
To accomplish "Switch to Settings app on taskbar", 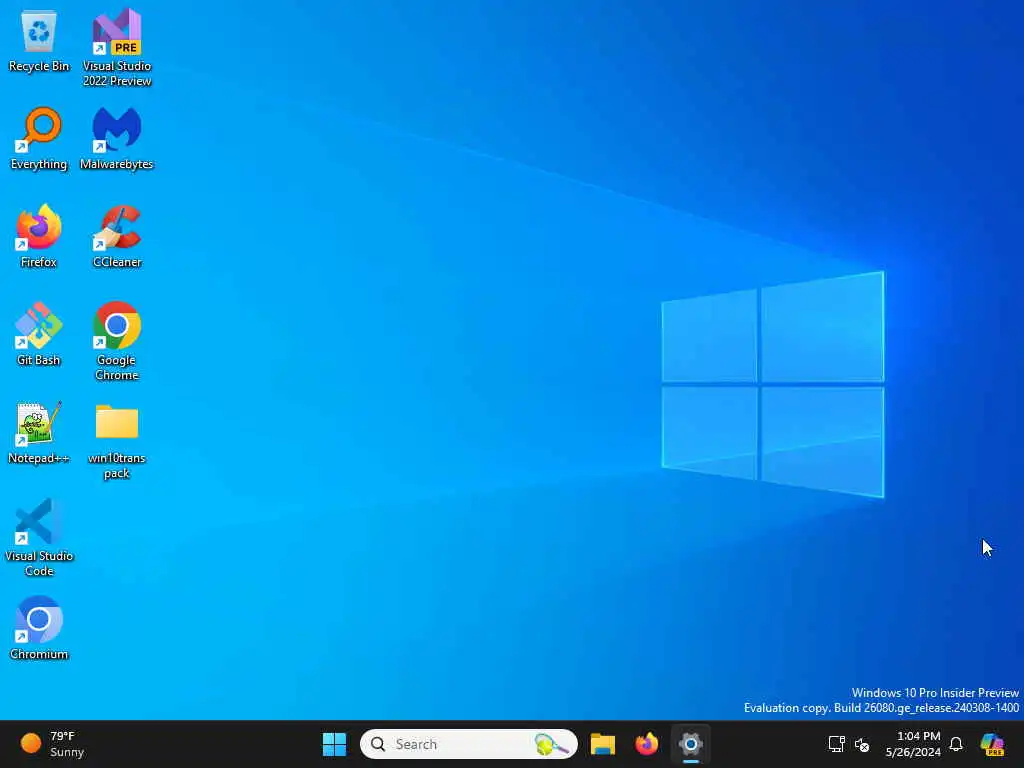I will click(x=690, y=744).
